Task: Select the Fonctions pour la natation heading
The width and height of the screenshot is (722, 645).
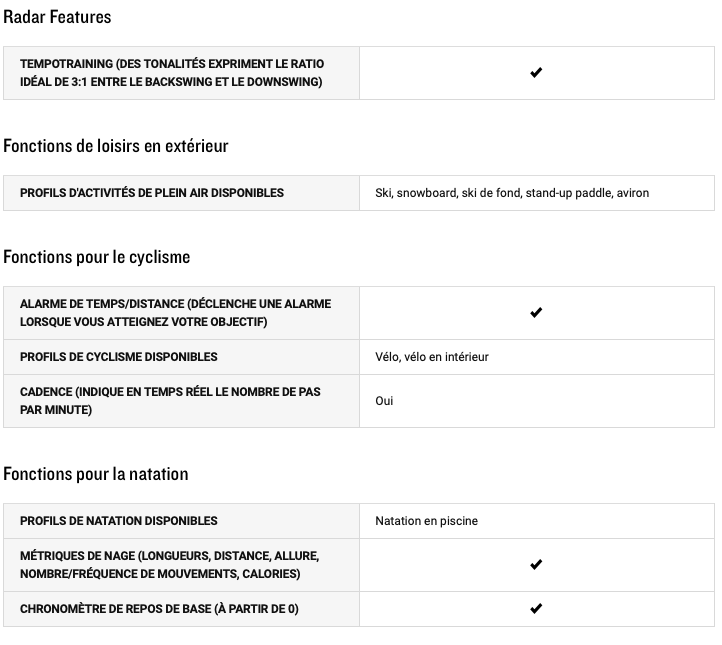Action: click(x=96, y=474)
